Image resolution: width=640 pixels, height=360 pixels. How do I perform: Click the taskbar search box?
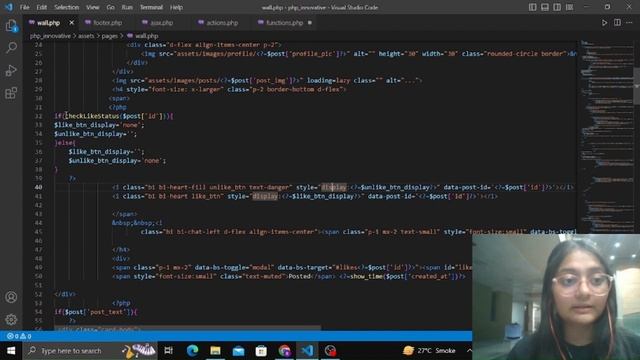coord(90,351)
